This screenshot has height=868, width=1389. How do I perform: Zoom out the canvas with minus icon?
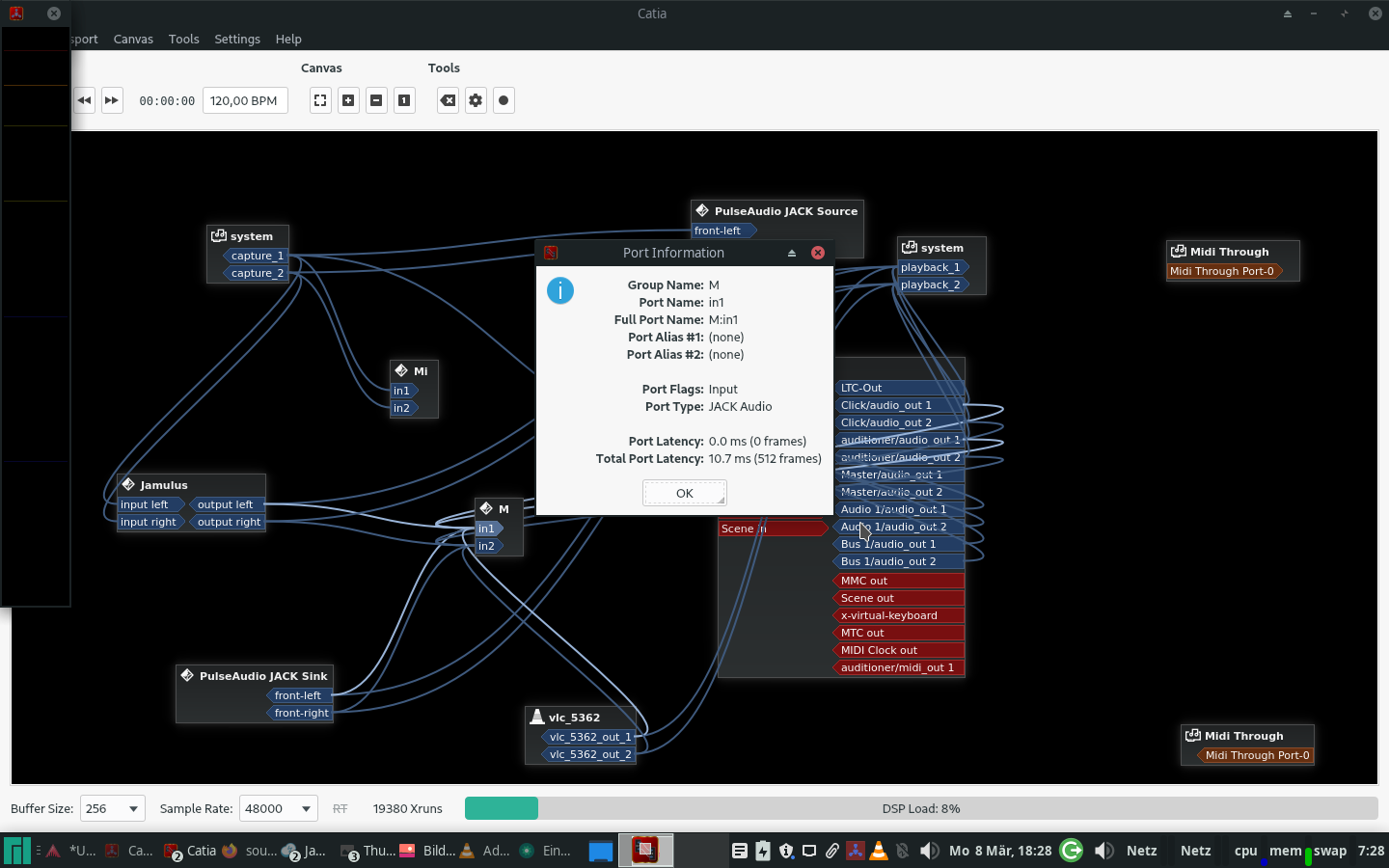pos(376,100)
